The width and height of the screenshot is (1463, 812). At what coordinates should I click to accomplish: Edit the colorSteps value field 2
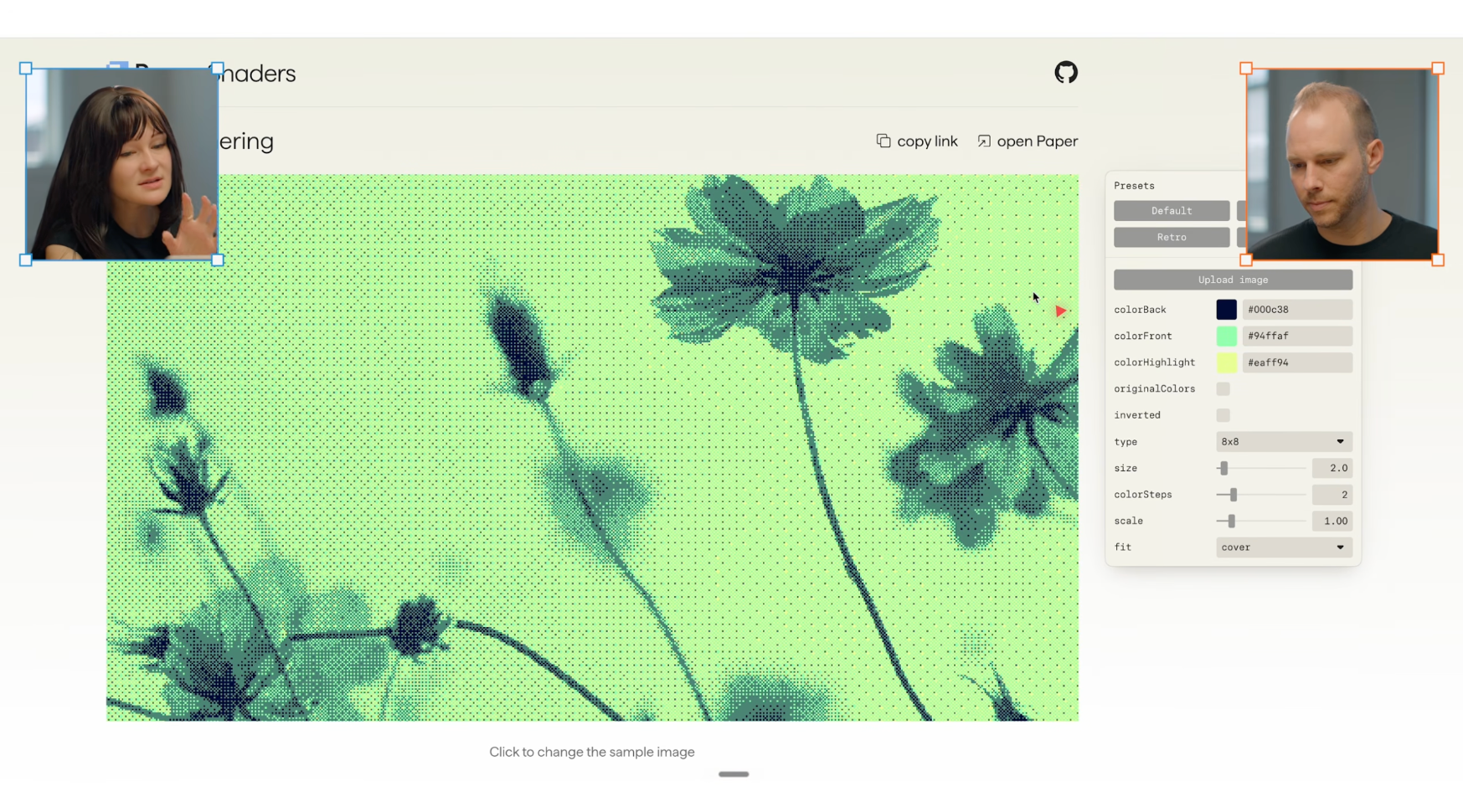click(1332, 495)
